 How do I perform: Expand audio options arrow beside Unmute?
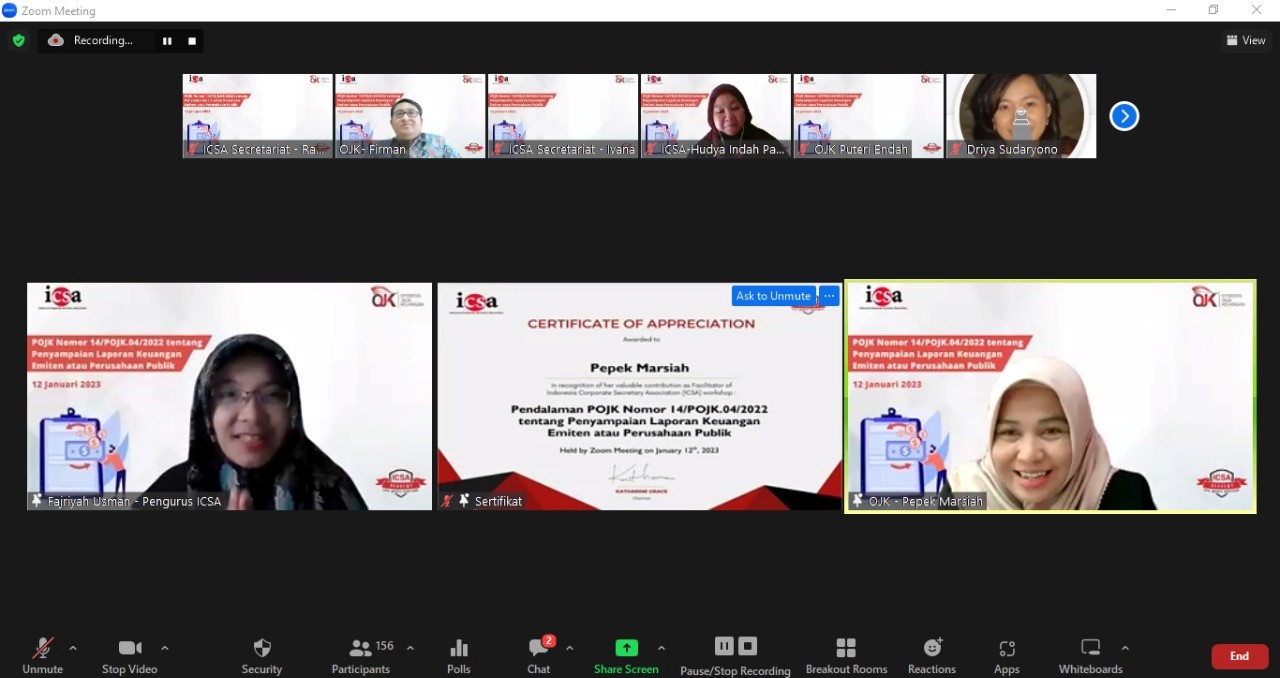(73, 648)
